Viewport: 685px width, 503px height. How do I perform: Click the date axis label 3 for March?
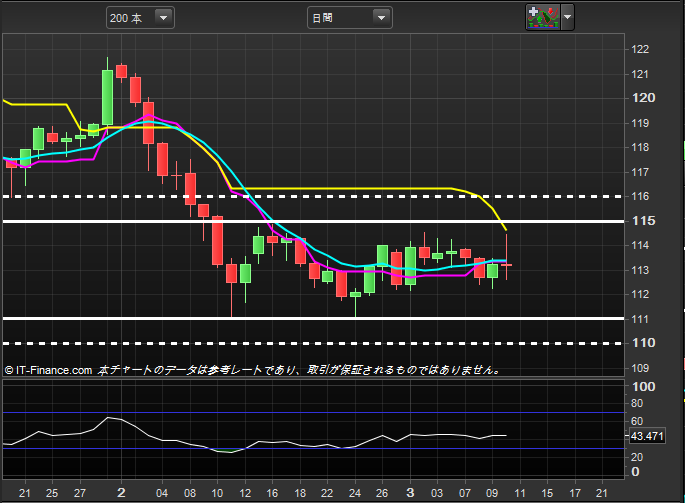[410, 493]
